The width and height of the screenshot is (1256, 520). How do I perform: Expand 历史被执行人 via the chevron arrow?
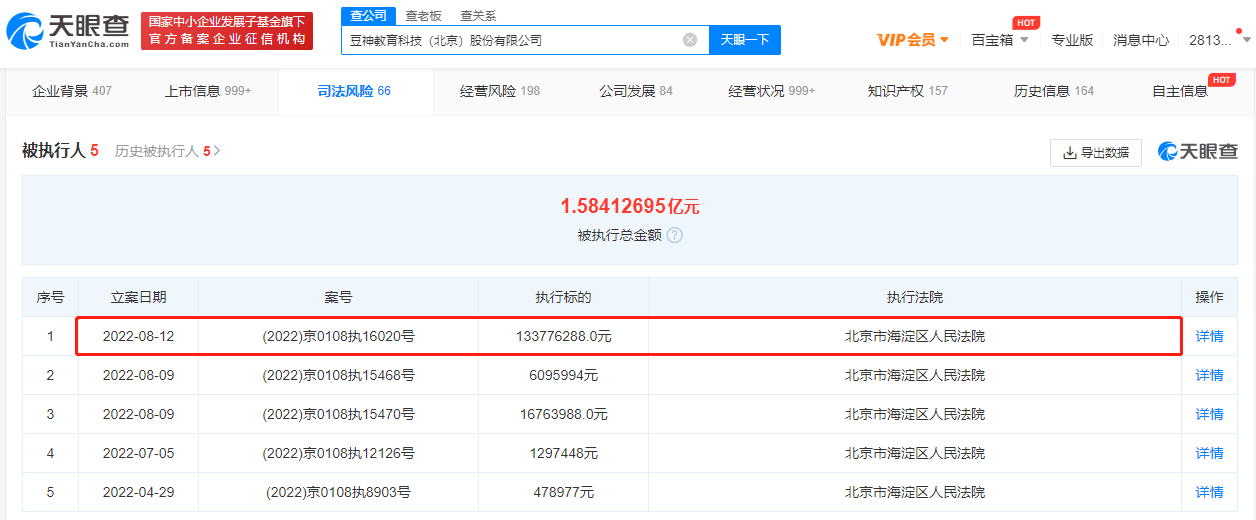point(217,151)
